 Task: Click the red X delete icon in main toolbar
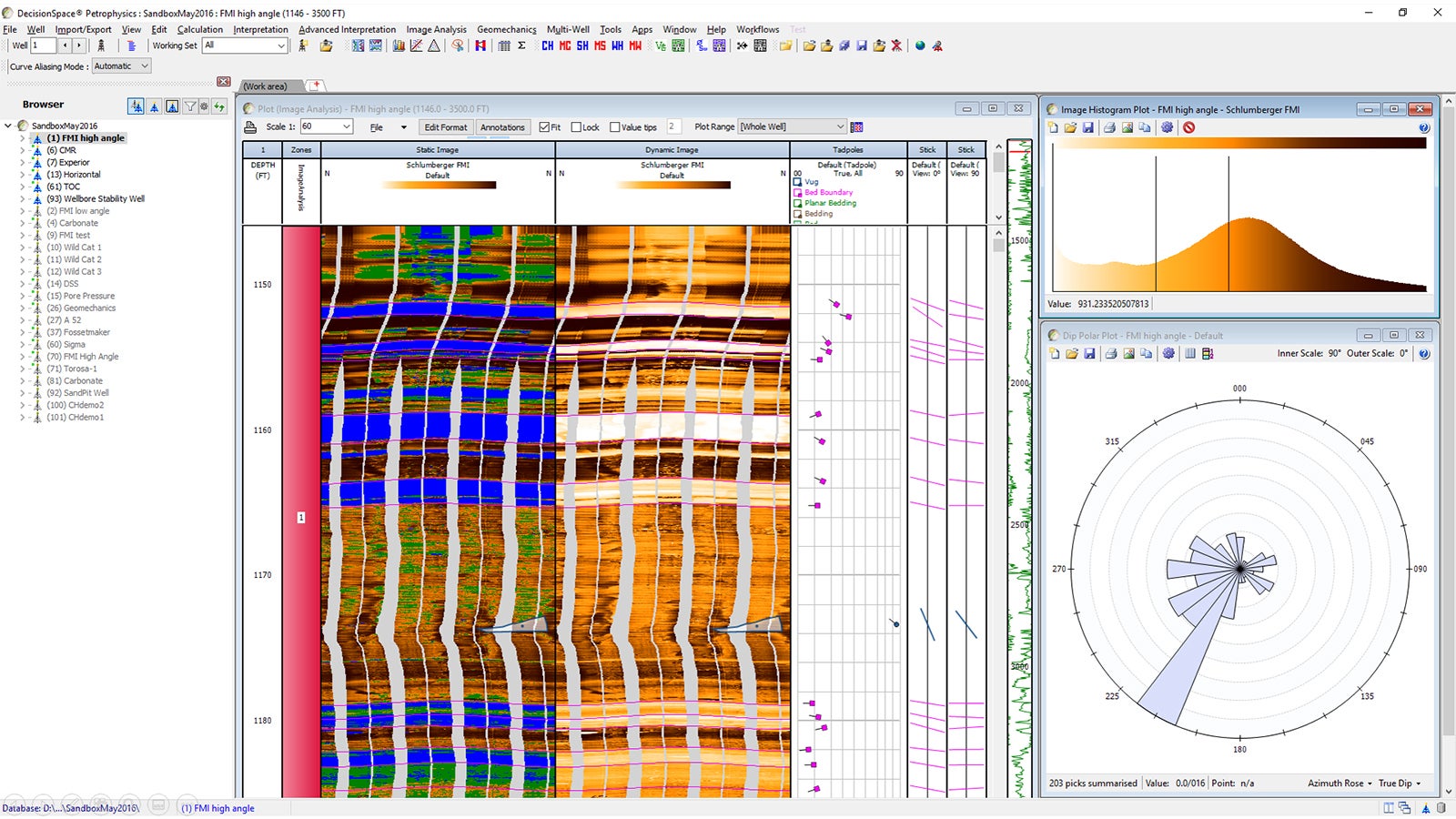pyautogui.click(x=896, y=45)
